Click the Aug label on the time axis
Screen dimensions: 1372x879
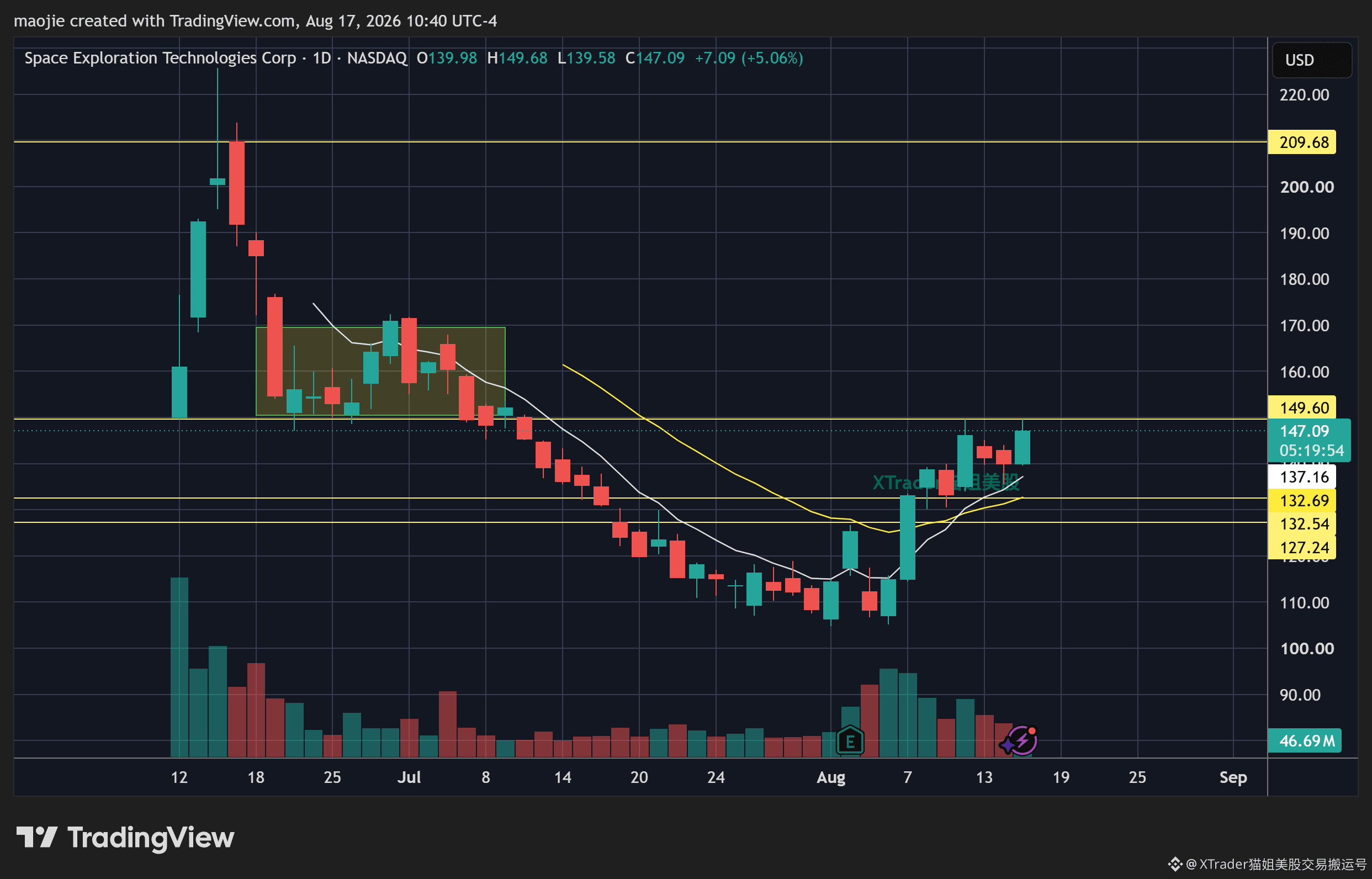pyautogui.click(x=831, y=777)
